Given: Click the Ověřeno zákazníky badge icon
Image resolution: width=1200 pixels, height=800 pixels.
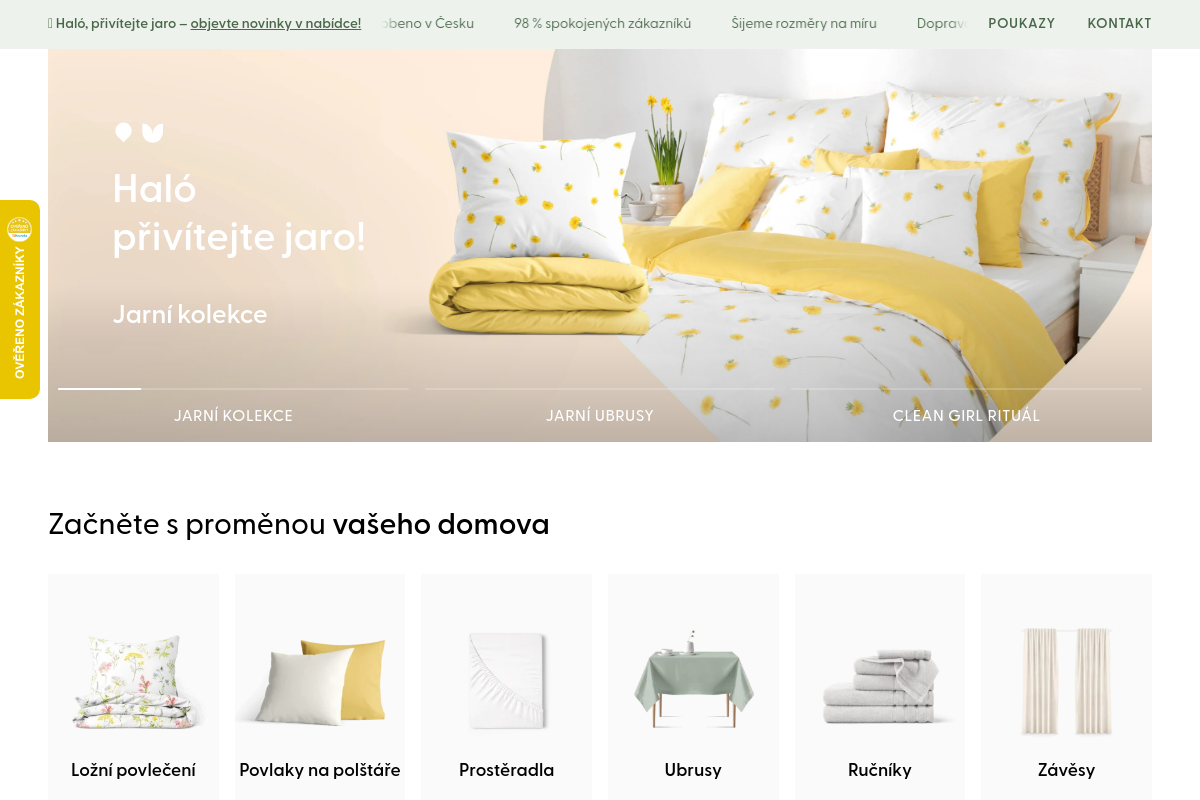Looking at the screenshot, I should tap(19, 229).
